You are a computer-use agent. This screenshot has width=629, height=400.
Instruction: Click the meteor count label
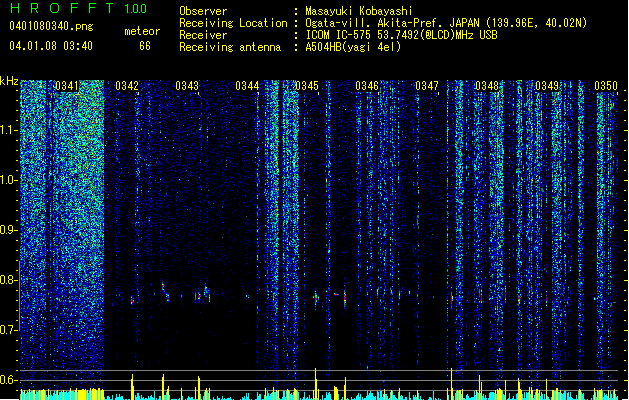(x=142, y=31)
